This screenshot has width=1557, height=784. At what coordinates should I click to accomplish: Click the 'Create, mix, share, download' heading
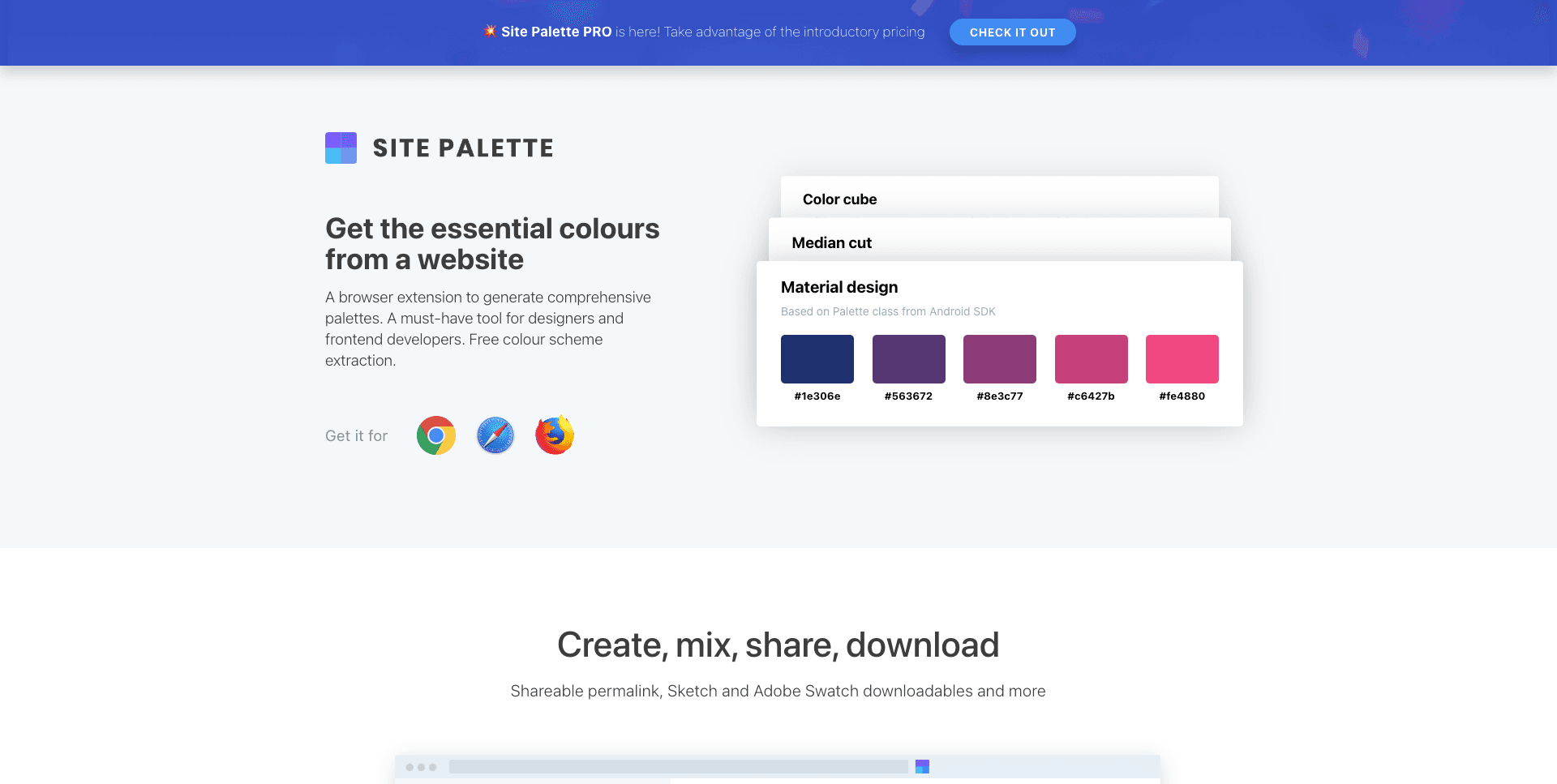(x=778, y=645)
